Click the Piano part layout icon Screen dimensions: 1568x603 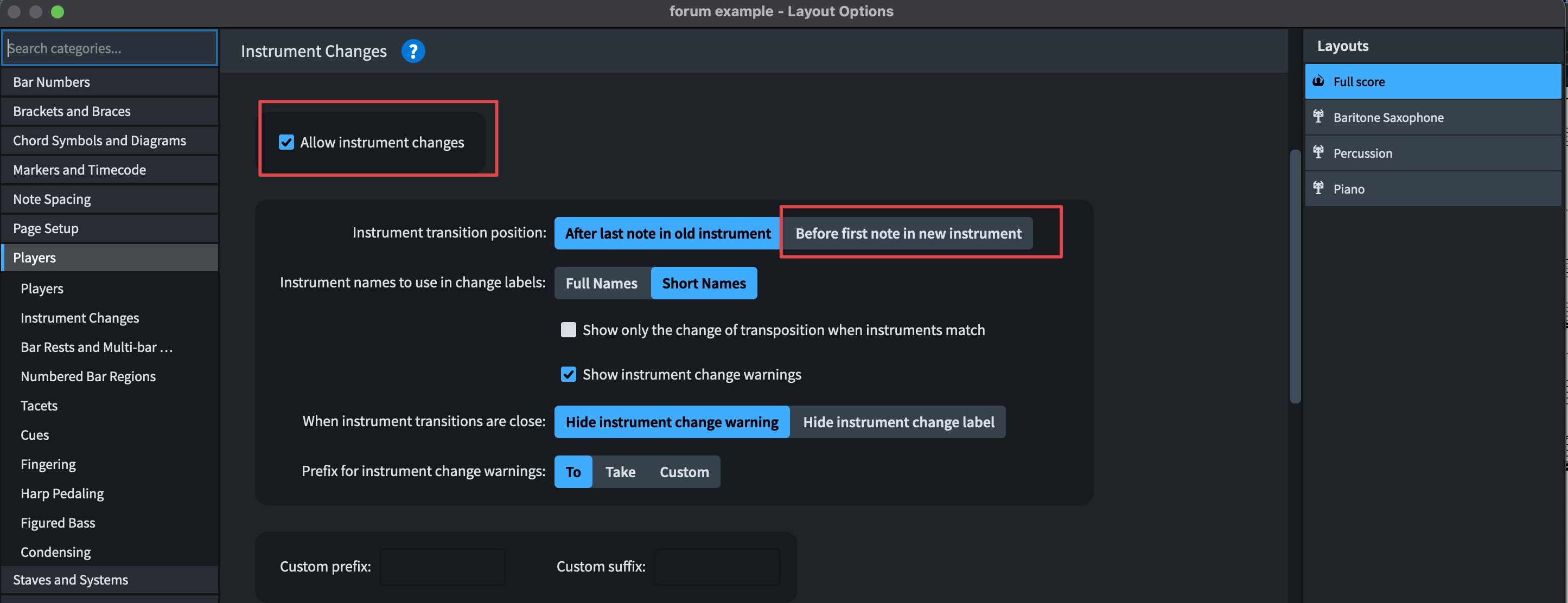[1318, 189]
